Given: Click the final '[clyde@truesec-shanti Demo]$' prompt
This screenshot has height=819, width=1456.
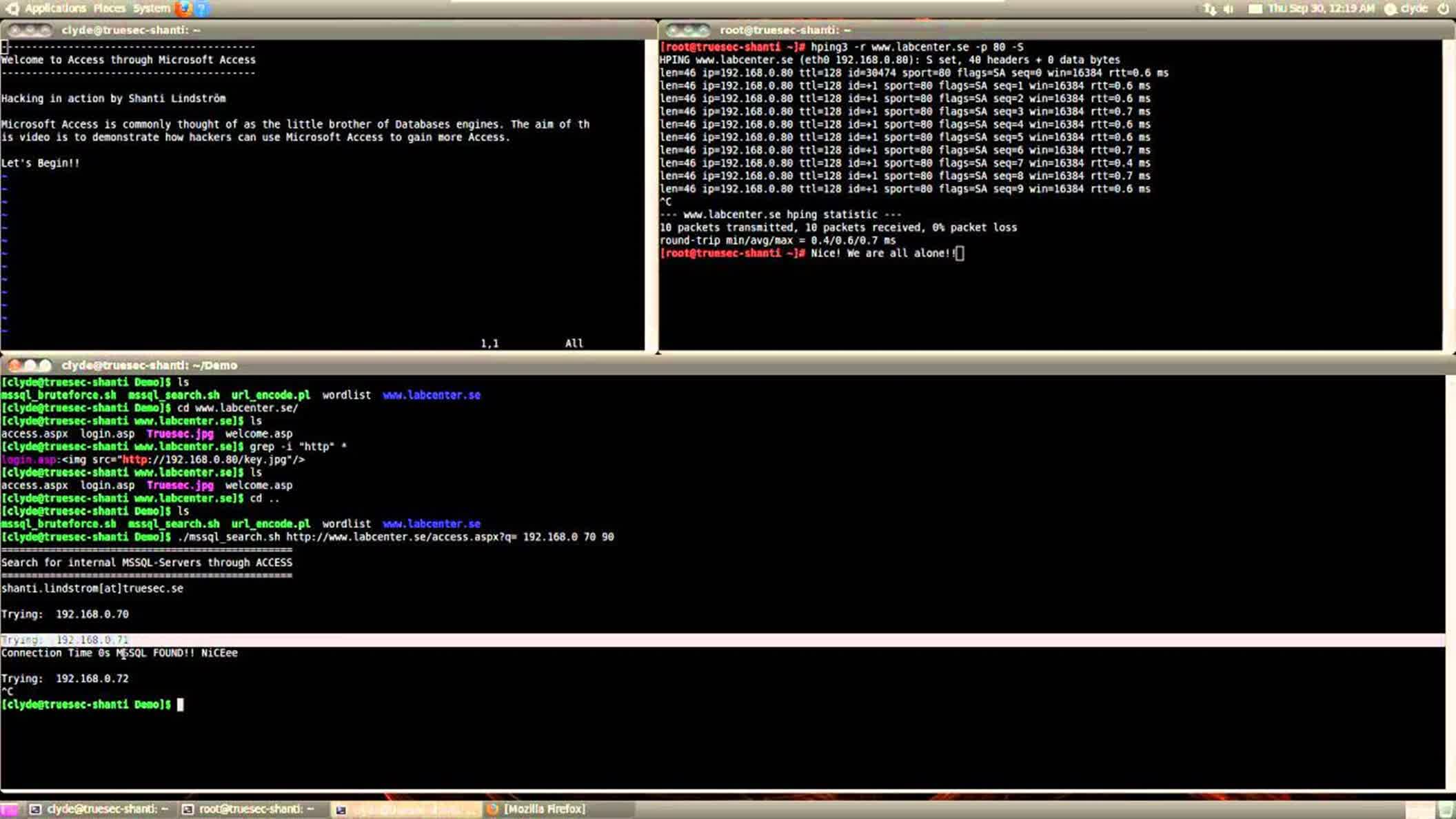Looking at the screenshot, I should (x=86, y=705).
